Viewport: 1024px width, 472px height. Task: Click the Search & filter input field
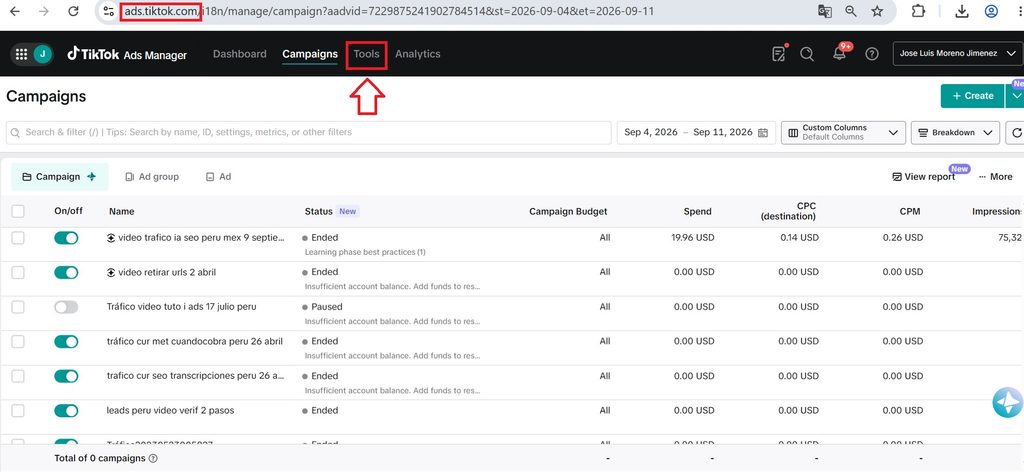[x=308, y=133]
